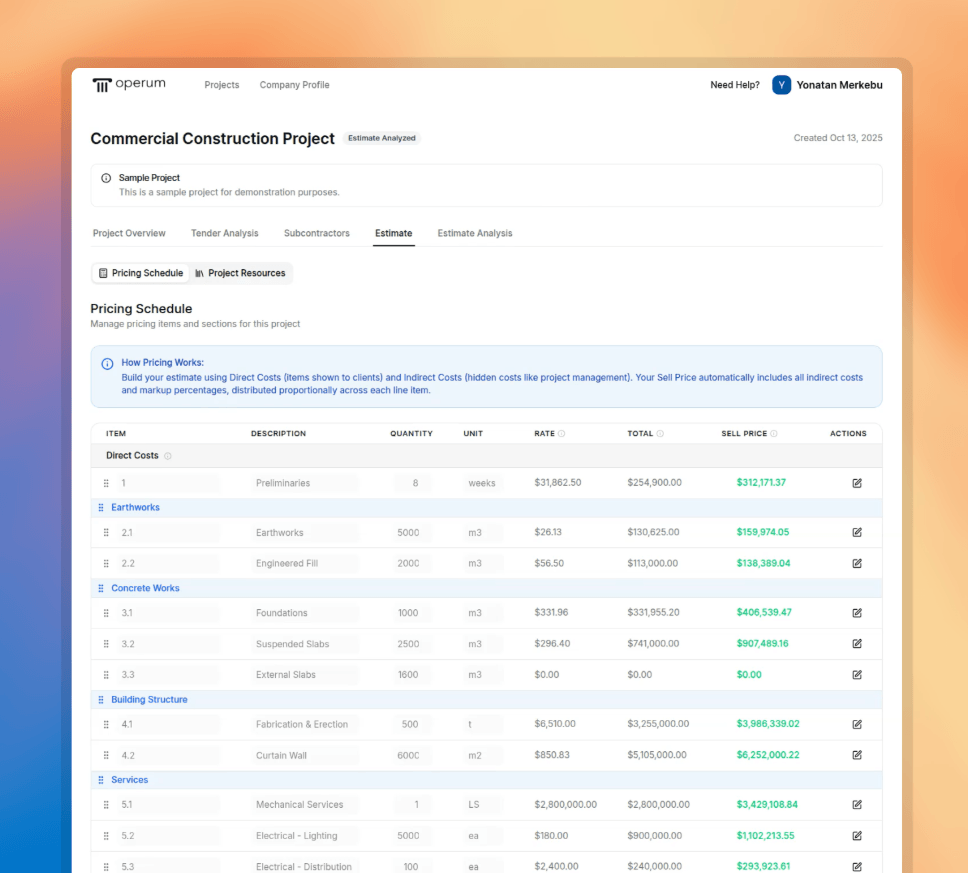Edit the Mechanical Services line item

point(857,804)
